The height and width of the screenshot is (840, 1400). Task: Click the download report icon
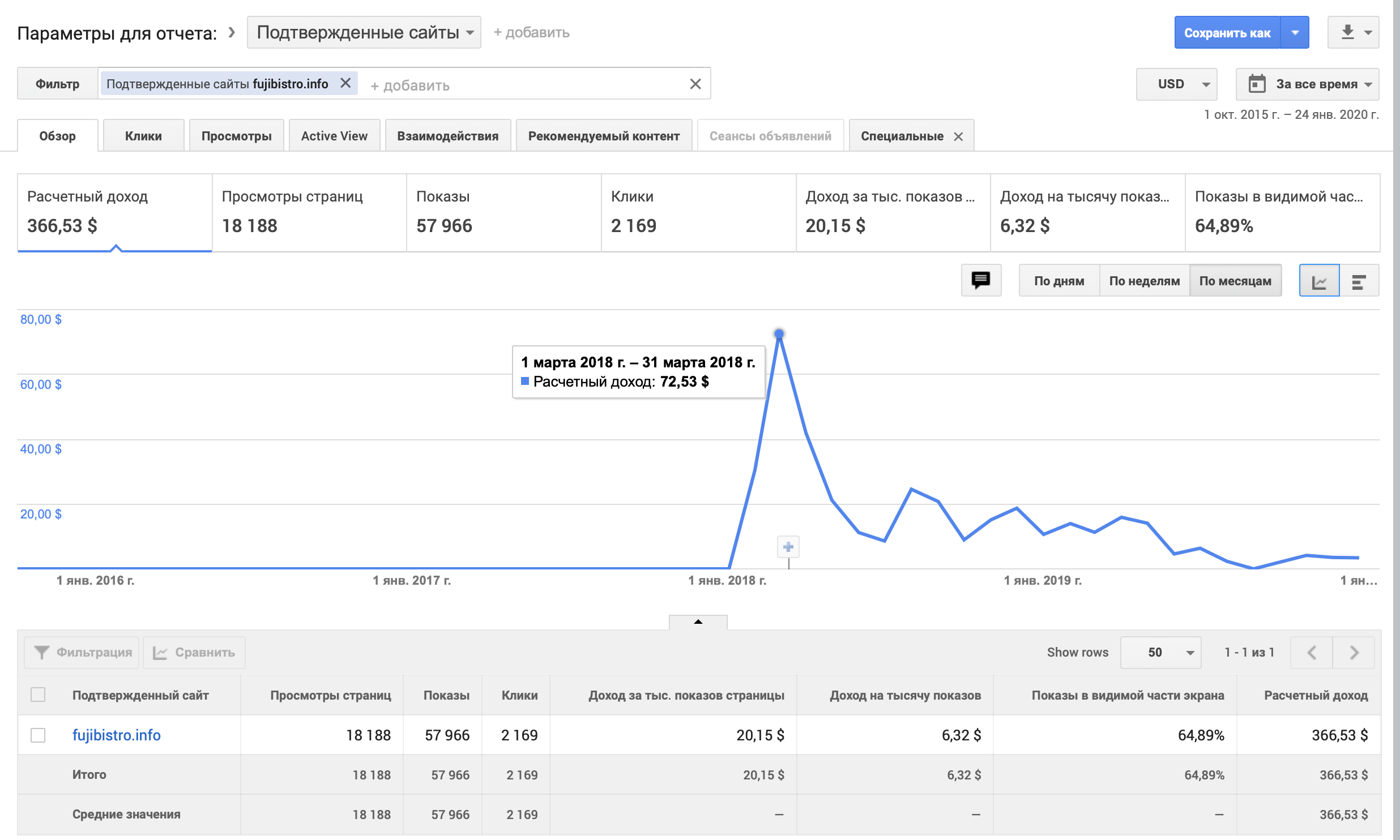pyautogui.click(x=1348, y=32)
